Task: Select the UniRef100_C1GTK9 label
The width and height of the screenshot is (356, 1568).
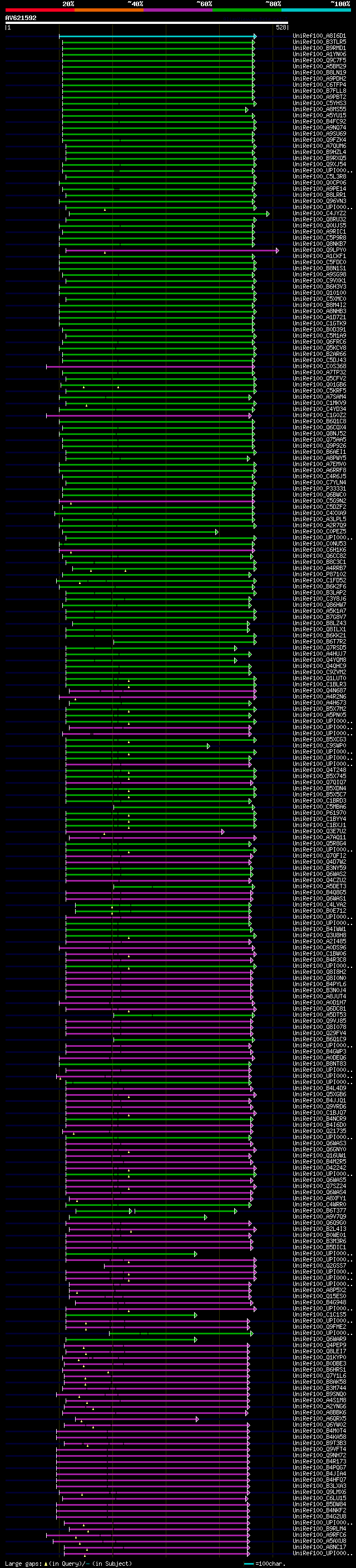Action: pos(319,324)
